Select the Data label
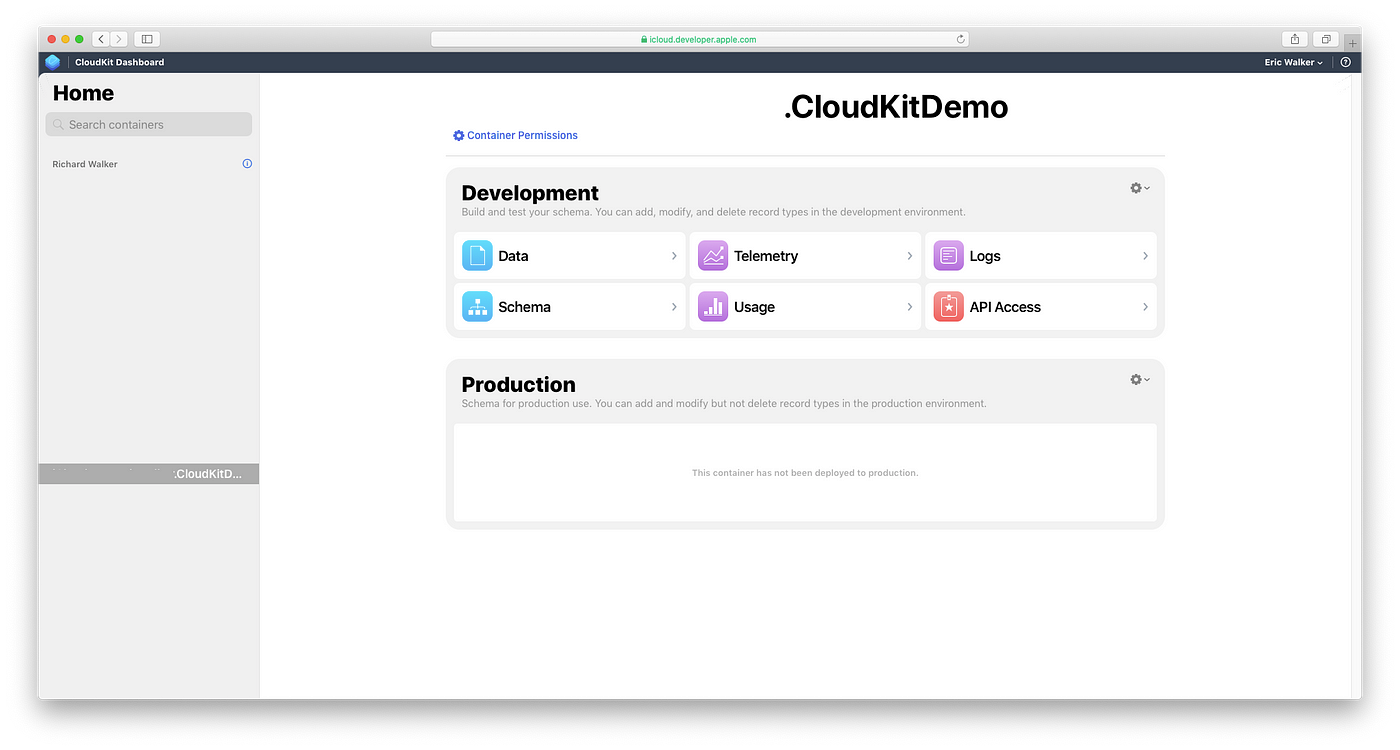Viewport: 1400px width, 750px height. [513, 256]
